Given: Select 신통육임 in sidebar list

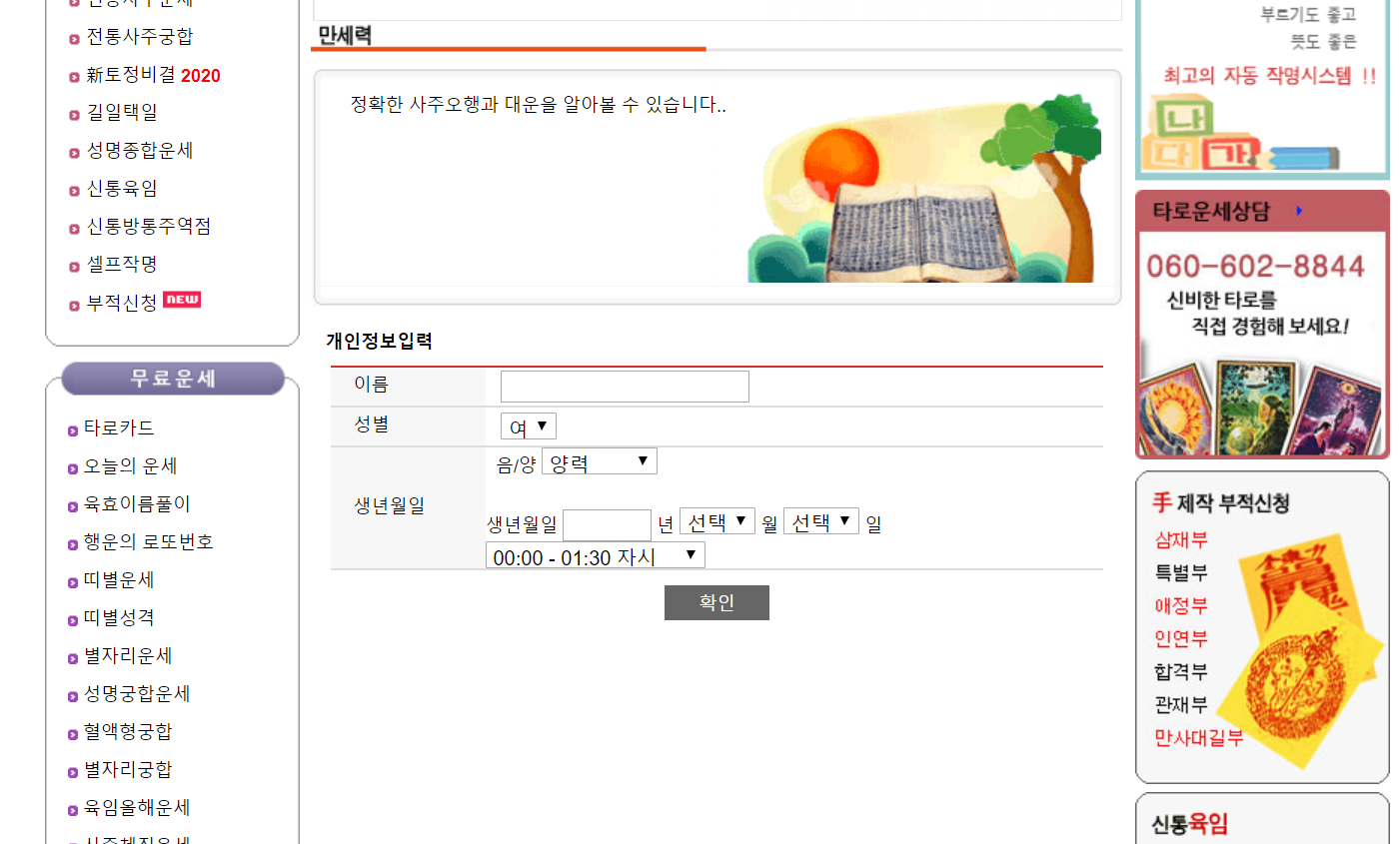Looking at the screenshot, I should tap(122, 189).
